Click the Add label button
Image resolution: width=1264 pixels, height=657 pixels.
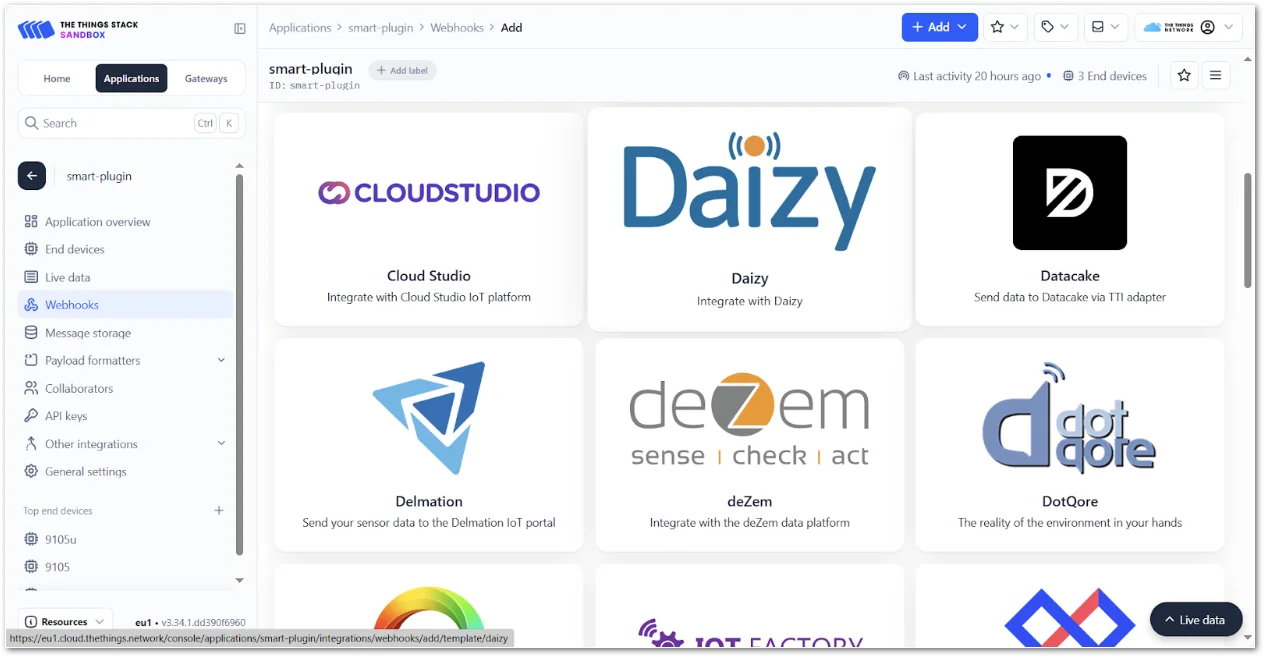click(403, 70)
